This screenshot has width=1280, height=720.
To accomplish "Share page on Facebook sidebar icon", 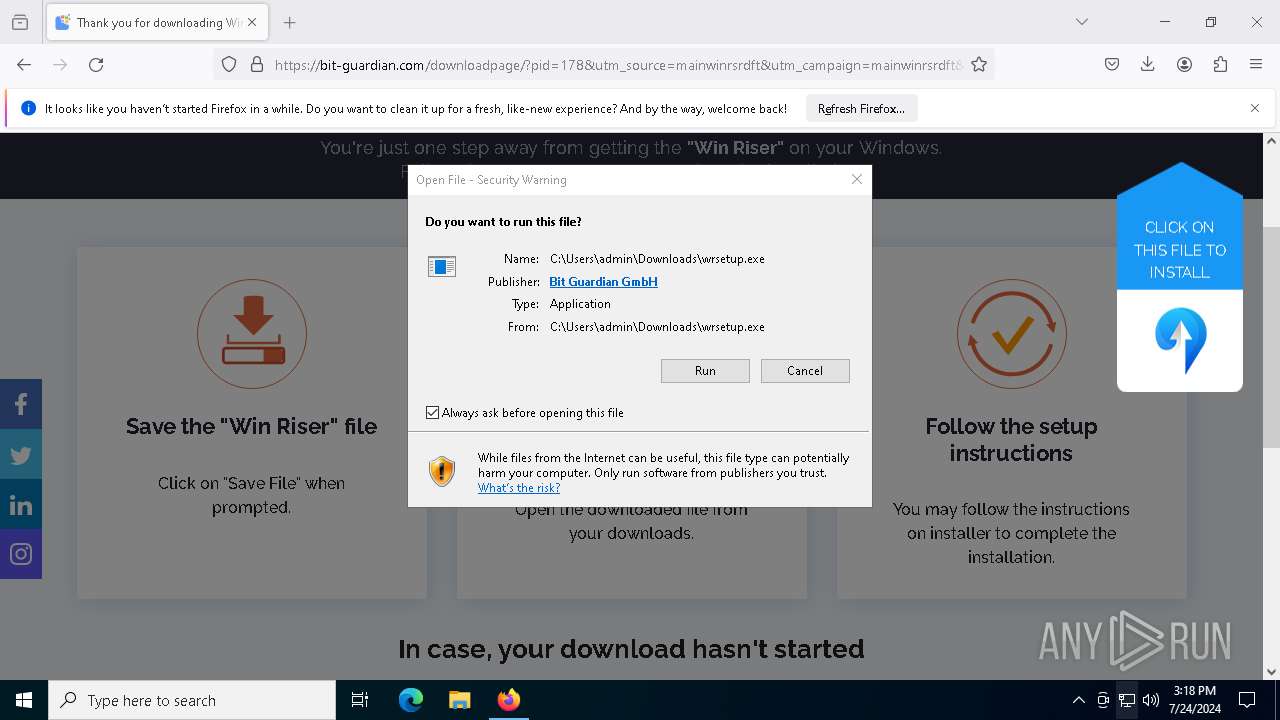I will (x=21, y=404).
